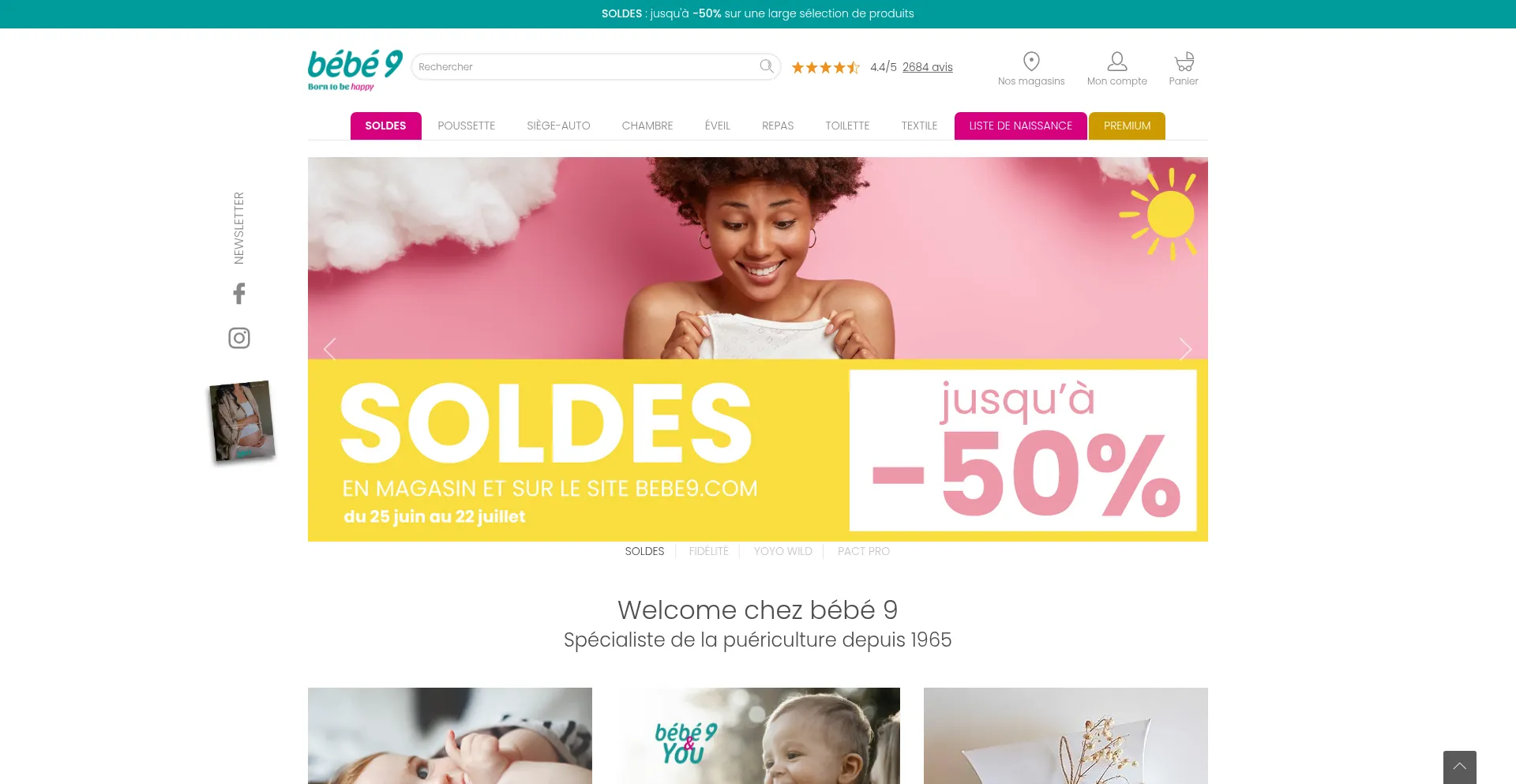Go to next banner slide arrow
This screenshot has width=1516, height=784.
pyautogui.click(x=1185, y=349)
